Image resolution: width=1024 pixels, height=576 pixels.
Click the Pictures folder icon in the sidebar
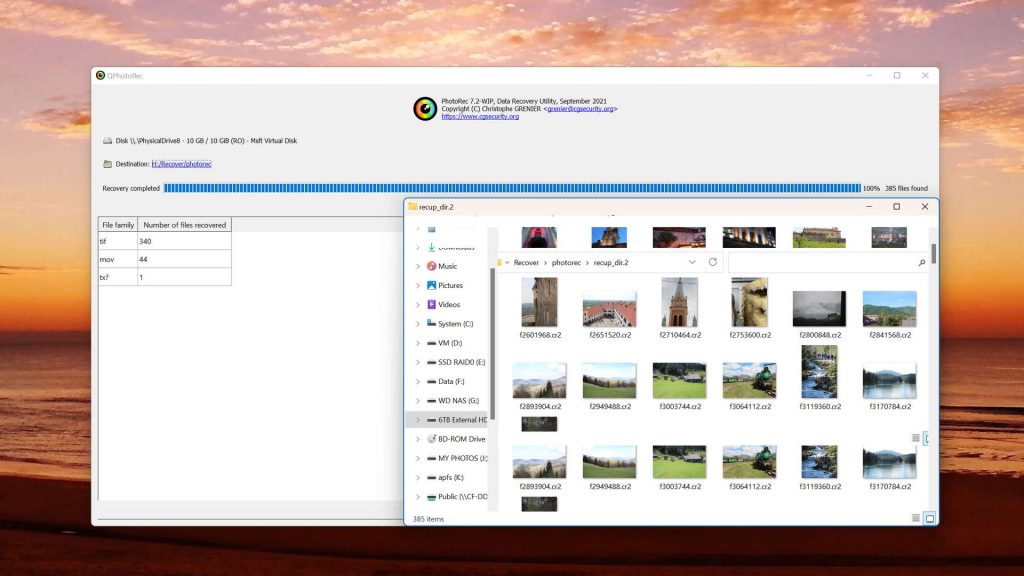(432, 285)
